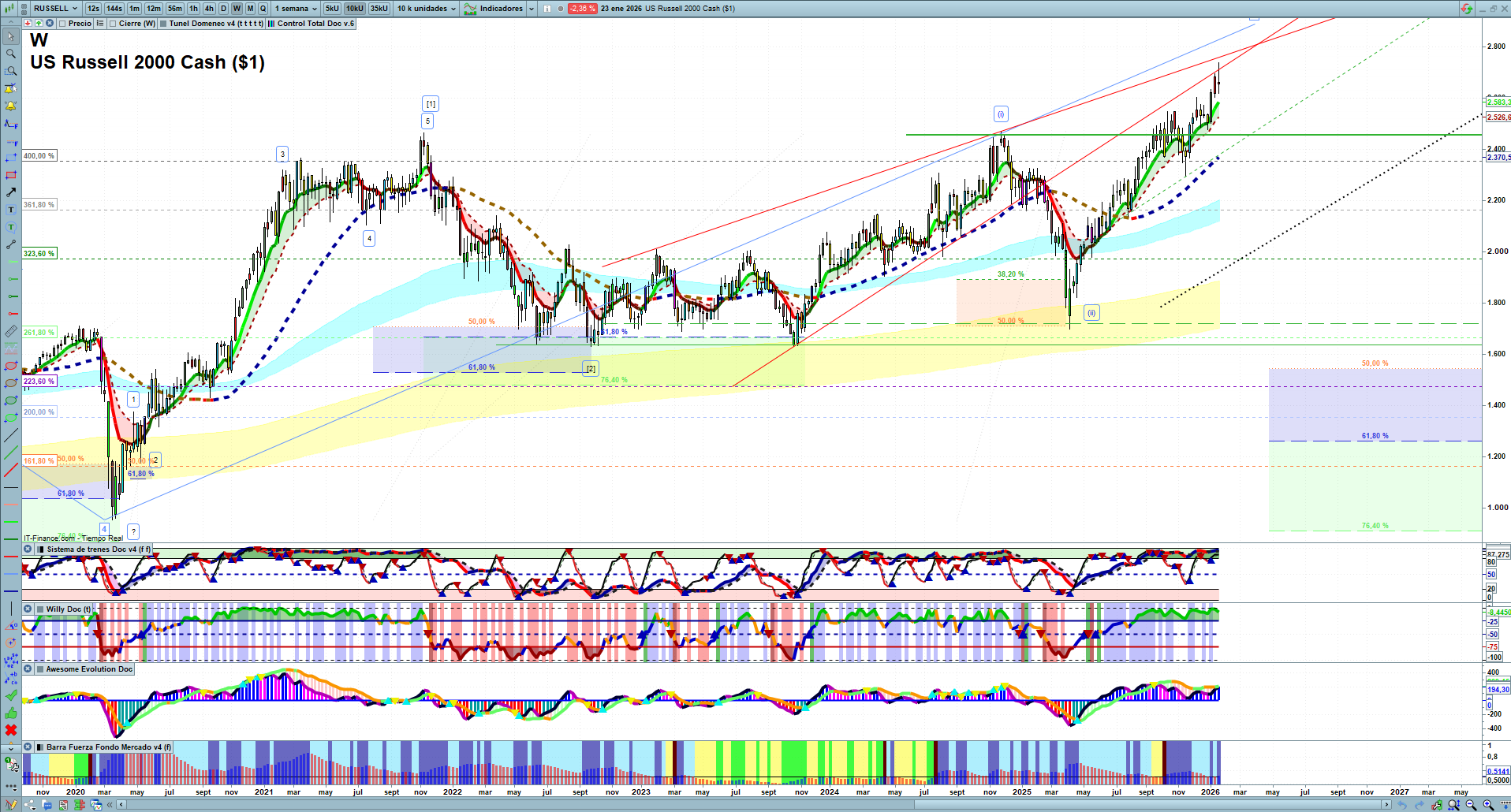Pick the black arrow drawing tool

[x=11, y=192]
